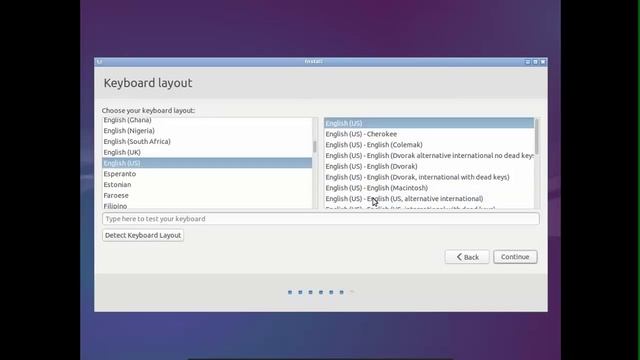This screenshot has width=640, height=360.
Task: Minimize the Install window
Action: (527, 62)
